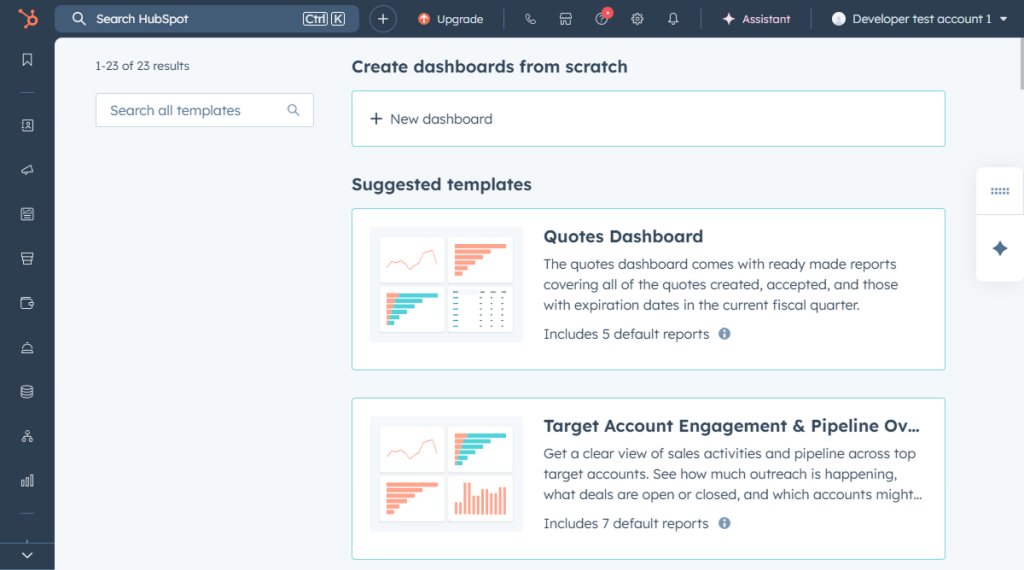Click the Search all templates field
The image size is (1024, 570).
pyautogui.click(x=204, y=110)
